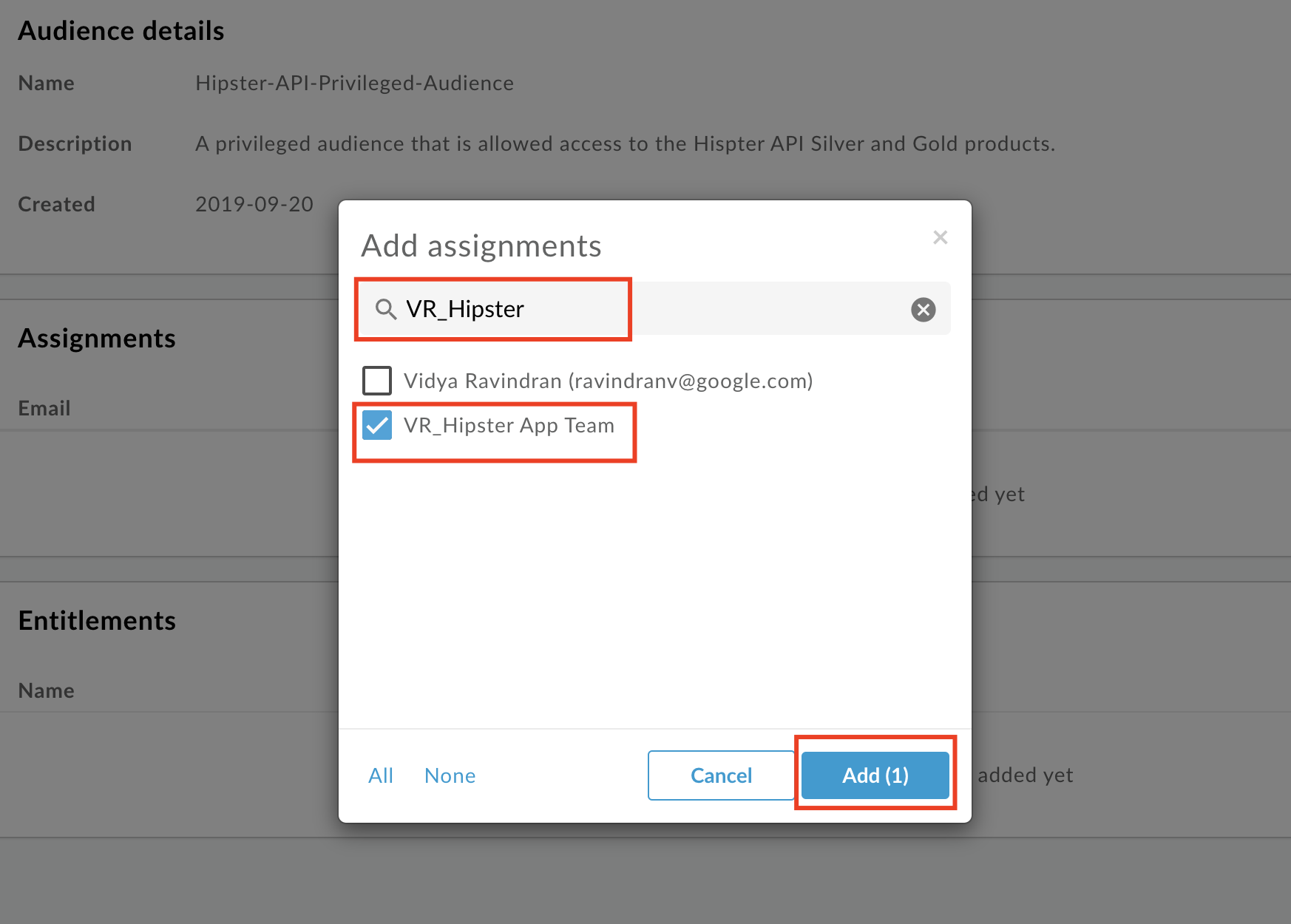Click the Add assignments dialog title
The image size is (1291, 924).
coord(481,245)
